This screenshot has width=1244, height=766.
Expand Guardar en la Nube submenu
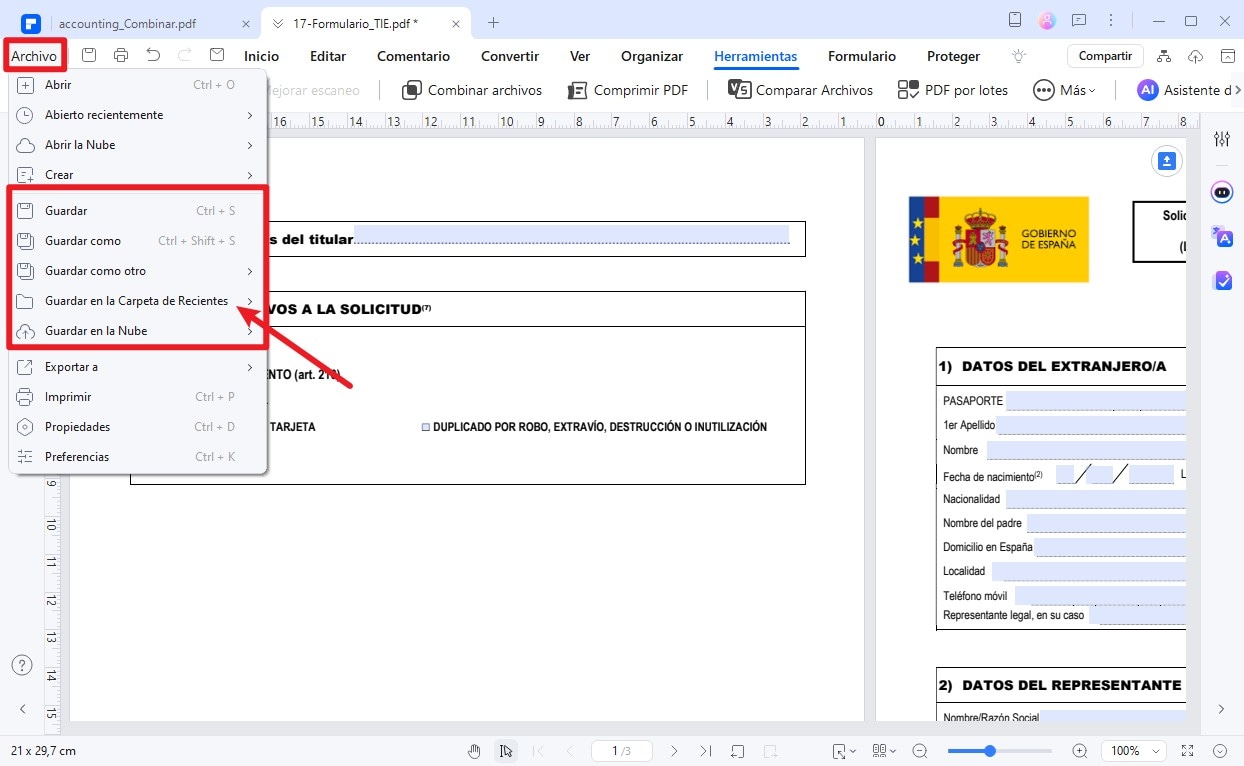(x=250, y=331)
